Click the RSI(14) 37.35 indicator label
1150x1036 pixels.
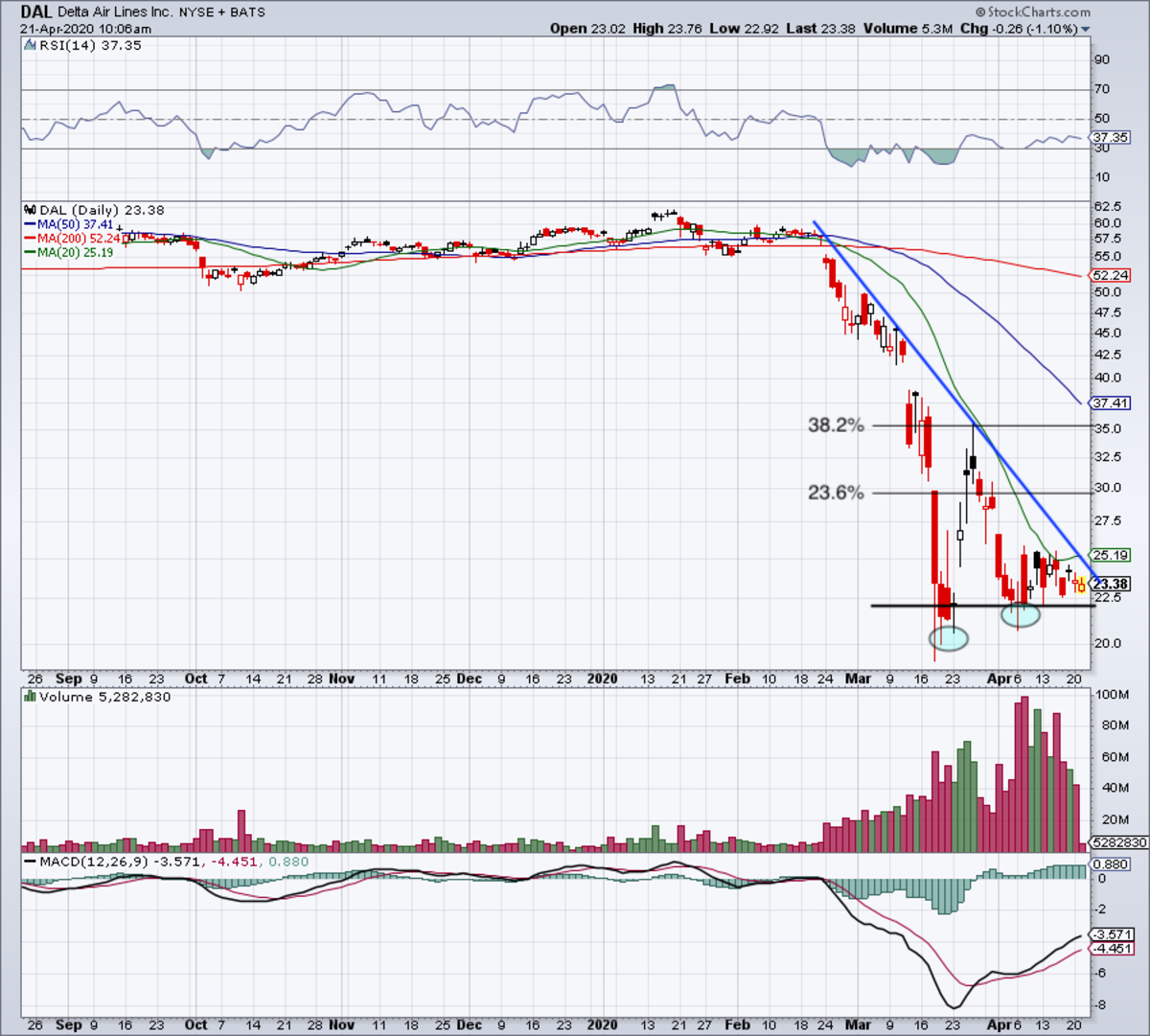click(90, 46)
